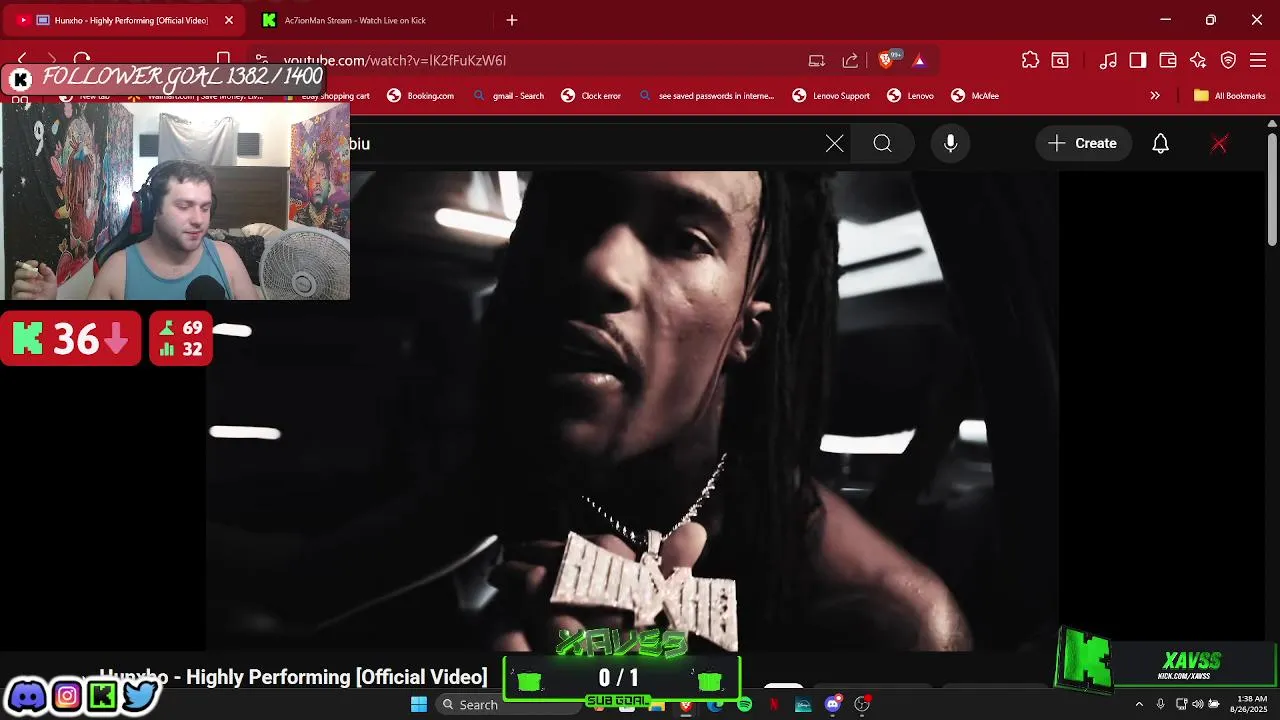Image resolution: width=1280 pixels, height=720 pixels.
Task: Open Netflix from the taskbar
Action: click(x=773, y=705)
